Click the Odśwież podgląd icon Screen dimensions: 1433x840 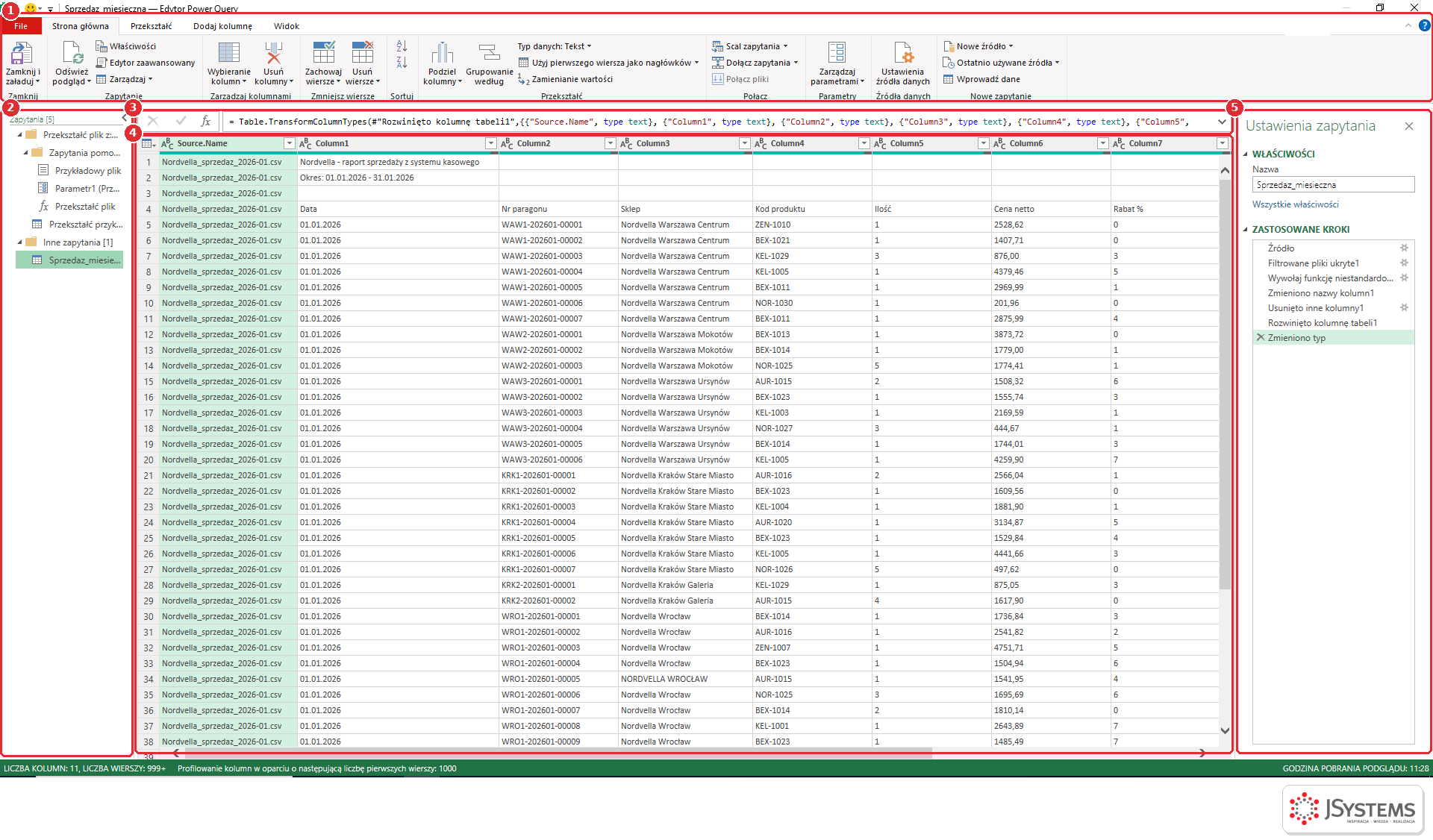click(x=72, y=54)
